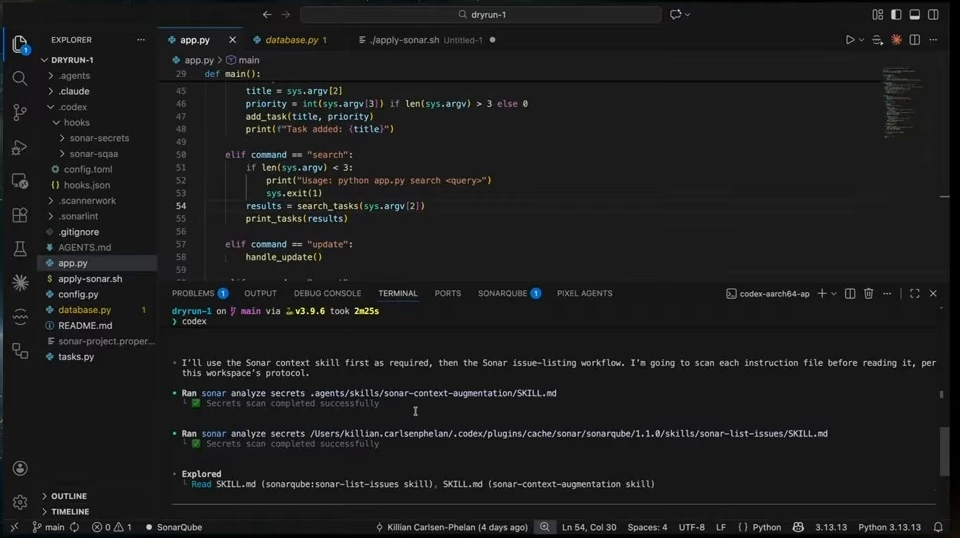The width and height of the screenshot is (960, 538).
Task: Open the Testing flask view
Action: coord(20,248)
